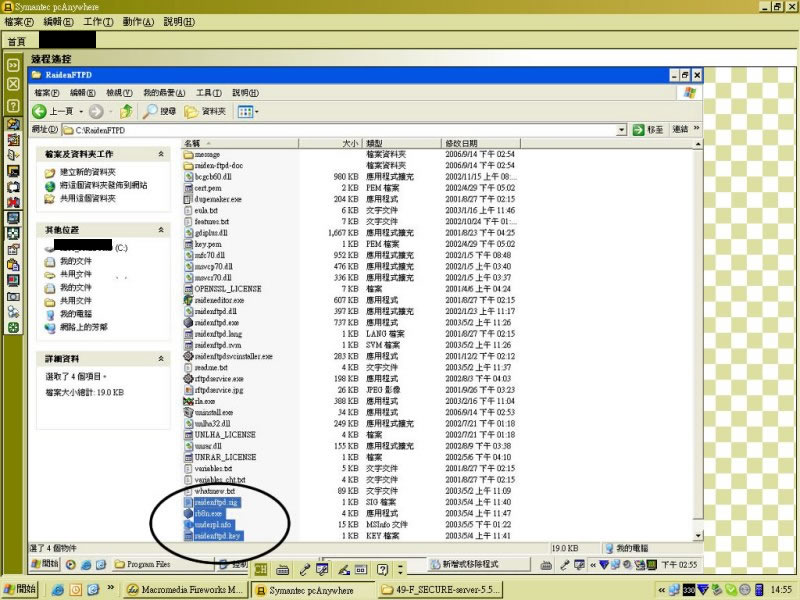Switch to the 首頁 tab
Viewport: 800px width, 600px height.
click(17, 41)
